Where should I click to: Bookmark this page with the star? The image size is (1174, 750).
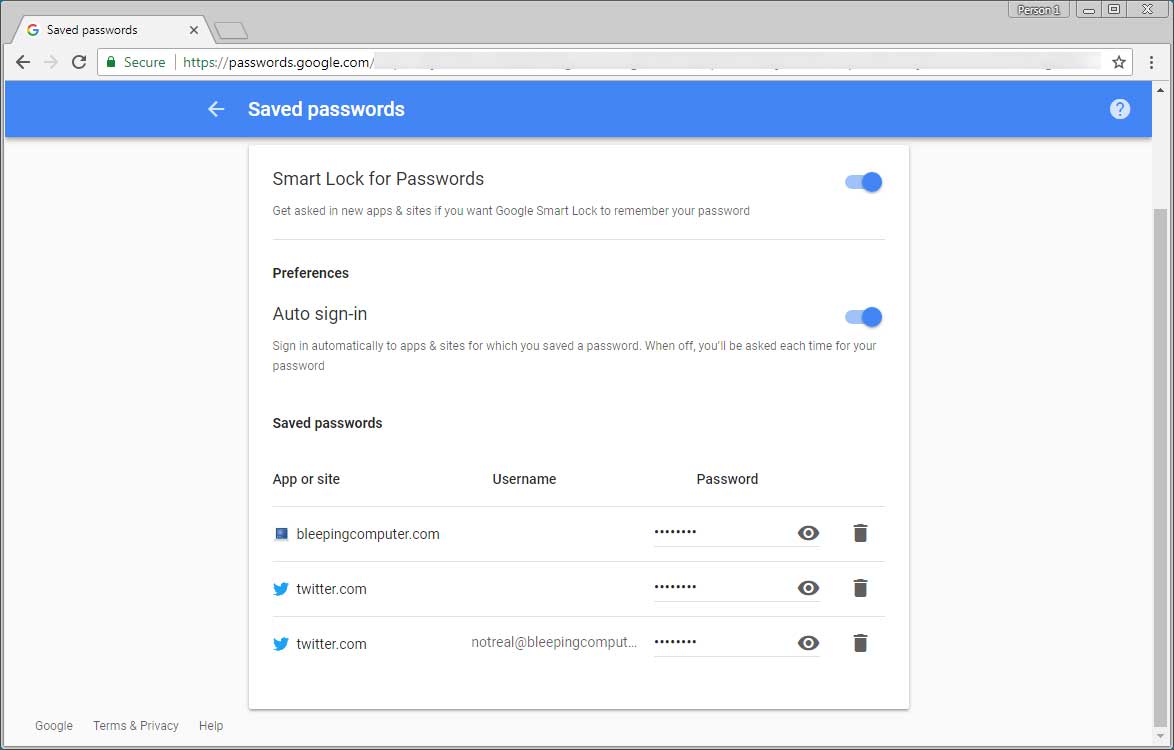pyautogui.click(x=1119, y=61)
